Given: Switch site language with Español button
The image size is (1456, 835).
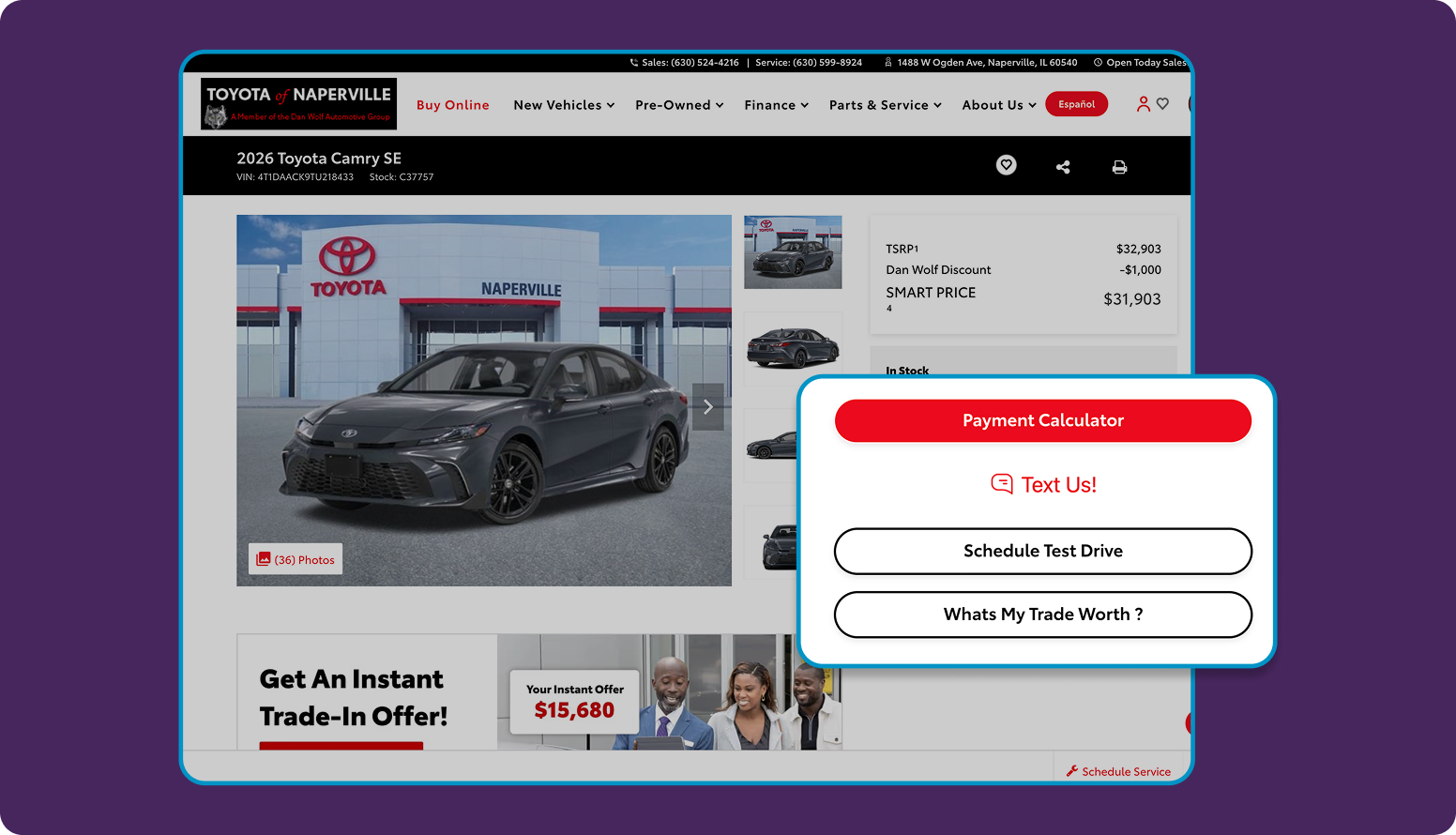Looking at the screenshot, I should (x=1076, y=104).
